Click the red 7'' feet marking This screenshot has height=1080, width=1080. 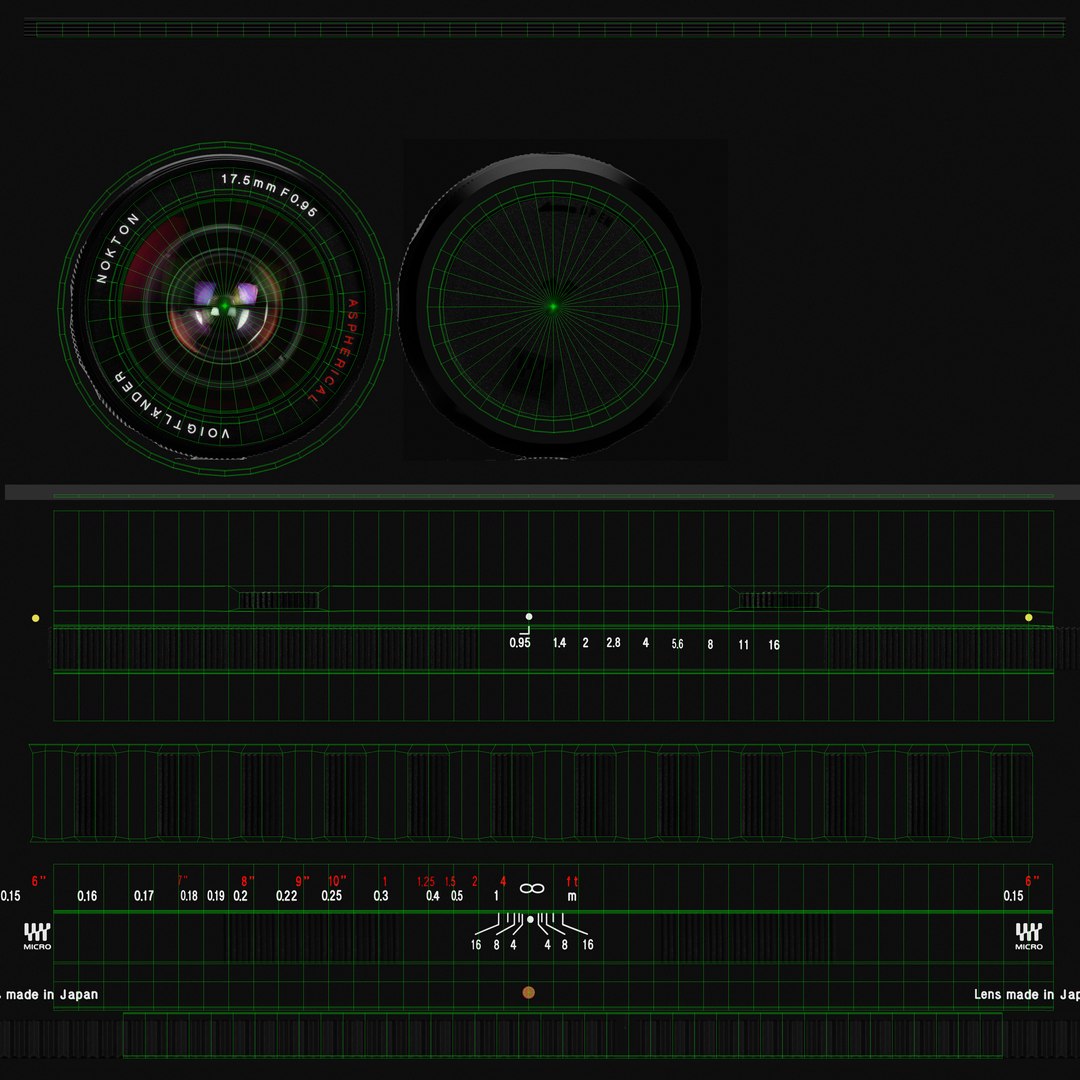tap(183, 881)
